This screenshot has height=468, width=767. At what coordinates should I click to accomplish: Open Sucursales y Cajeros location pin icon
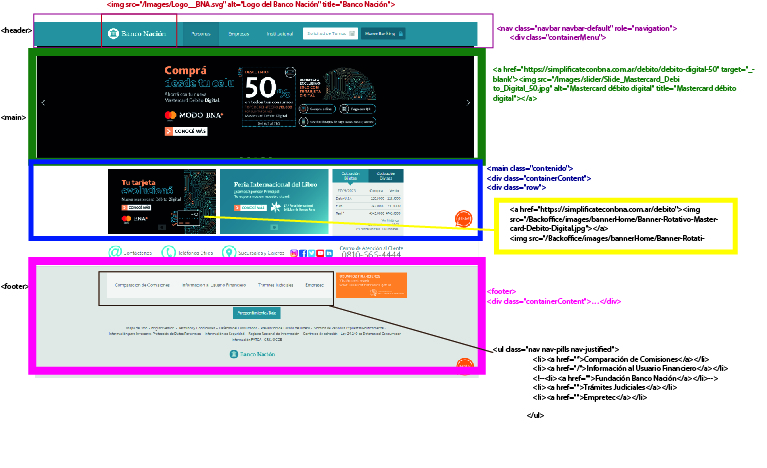(x=229, y=253)
